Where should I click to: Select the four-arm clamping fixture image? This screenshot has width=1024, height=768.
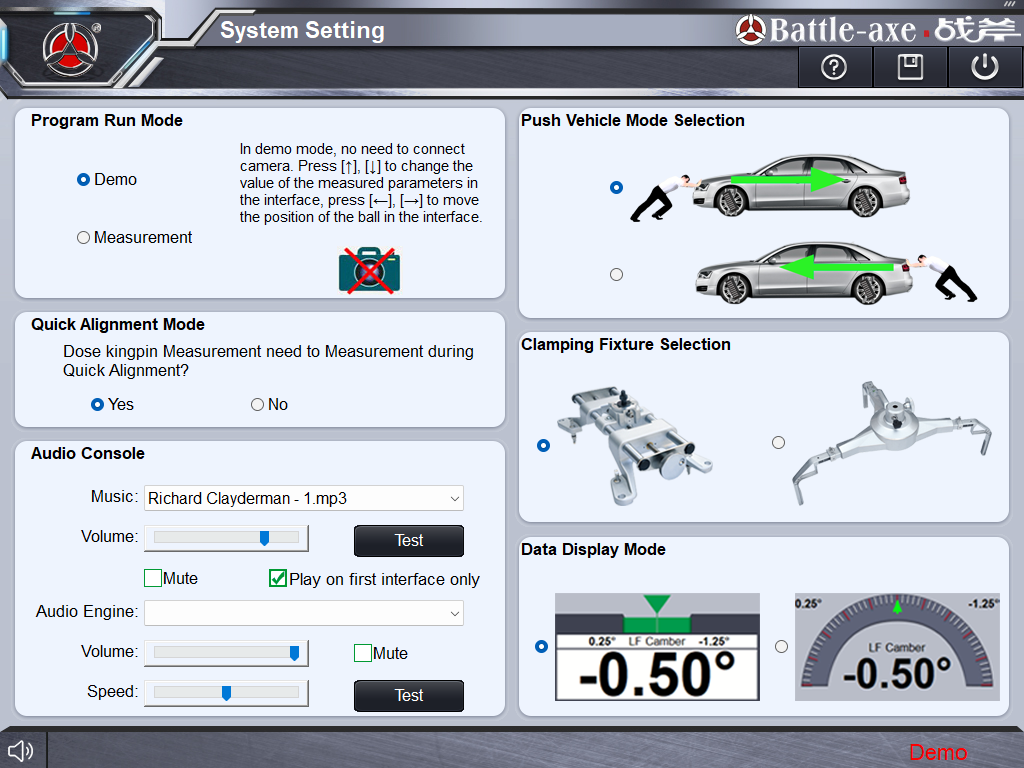tap(893, 443)
